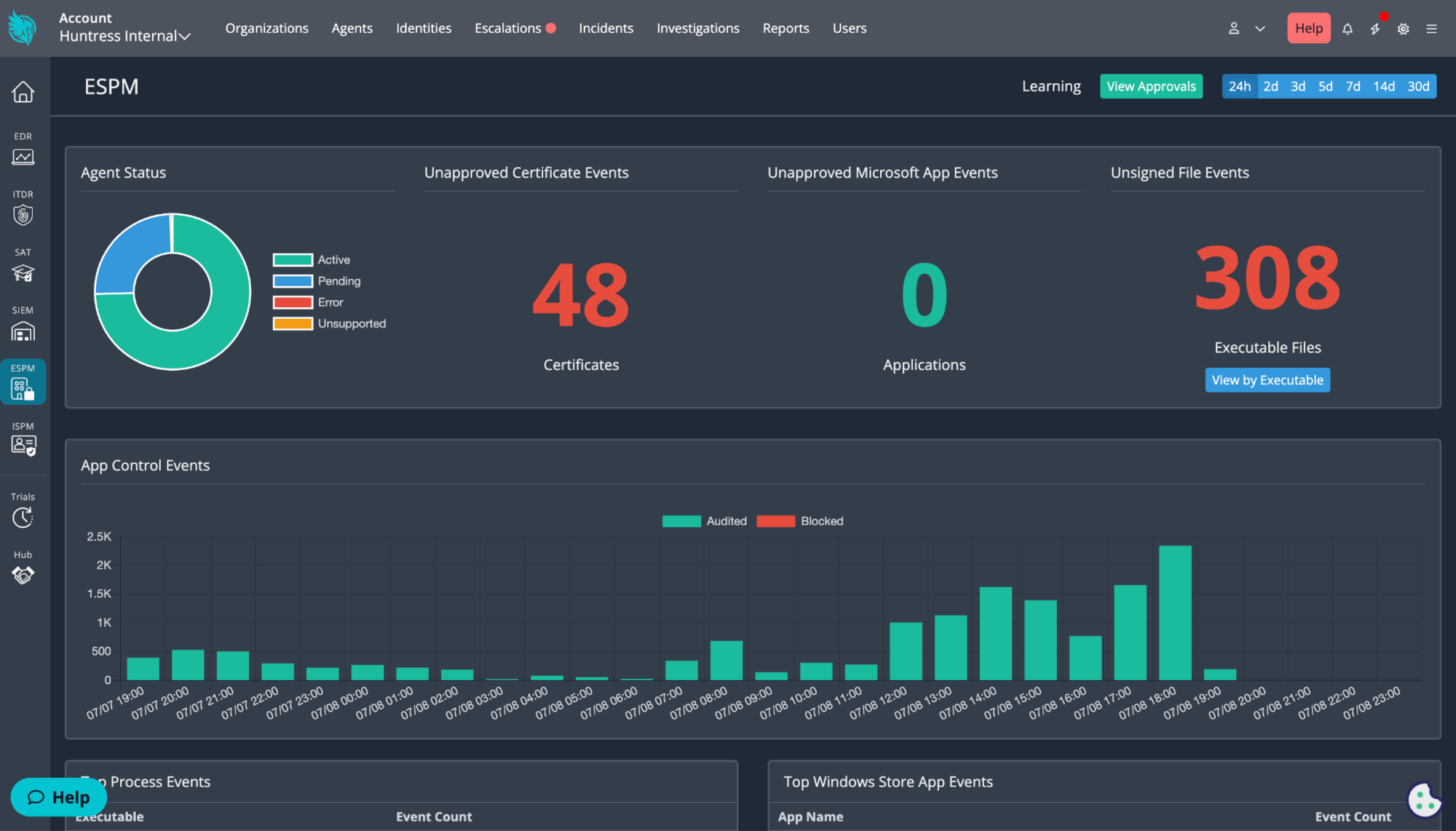1456x831 pixels.
Task: Open the Trials clock icon
Action: (x=23, y=517)
